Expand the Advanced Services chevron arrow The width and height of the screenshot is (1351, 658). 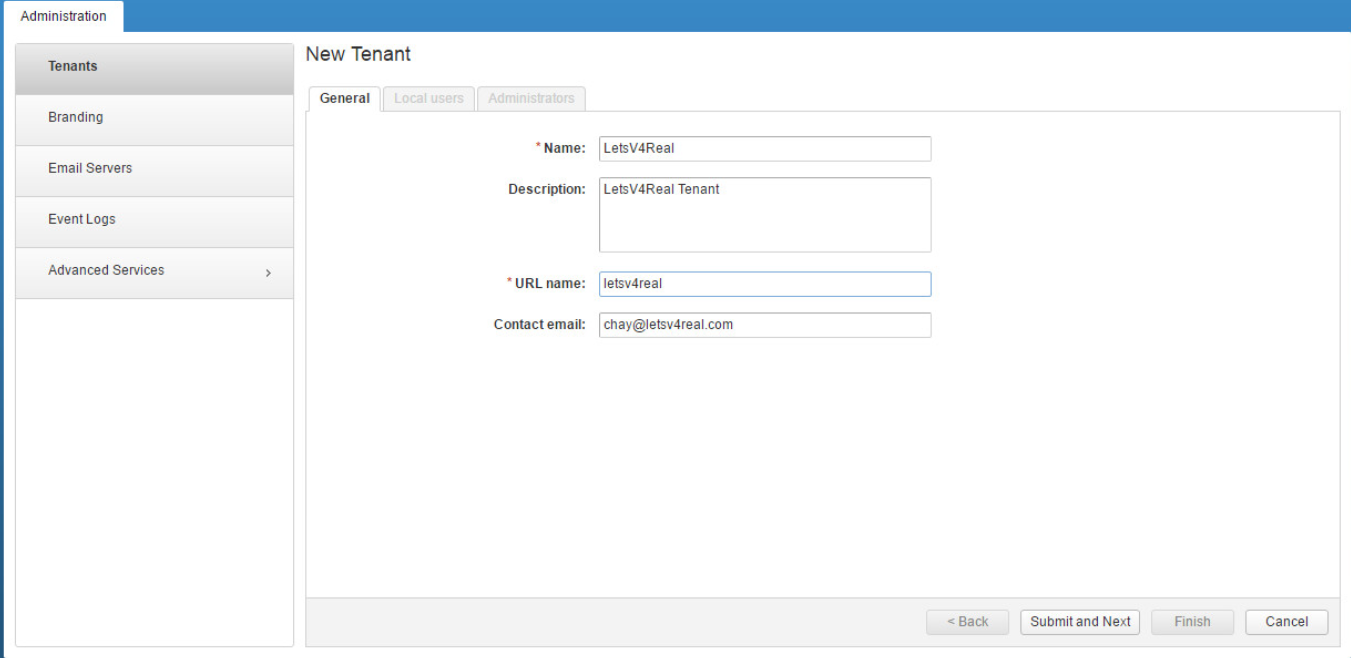click(x=268, y=273)
